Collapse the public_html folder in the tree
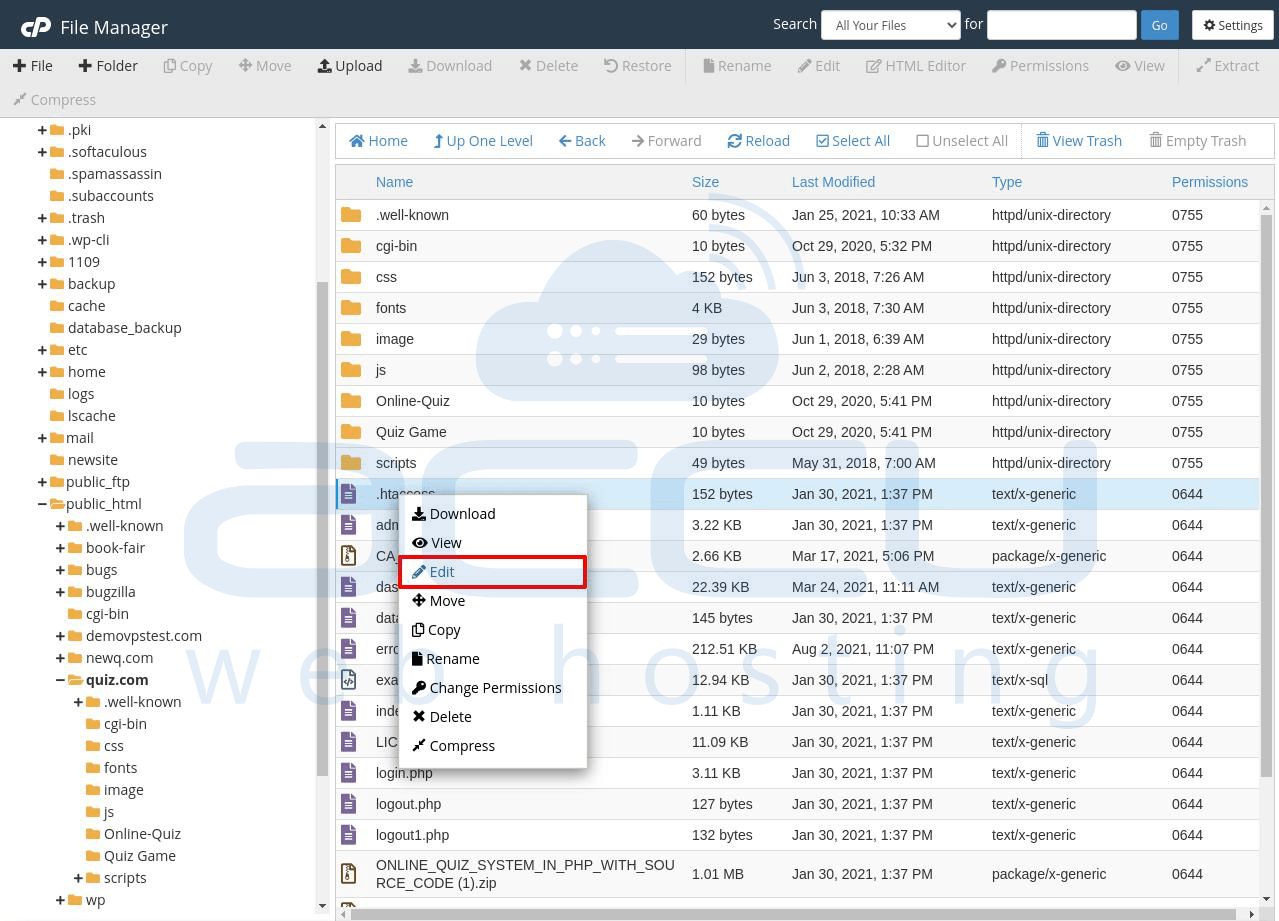 coord(42,503)
